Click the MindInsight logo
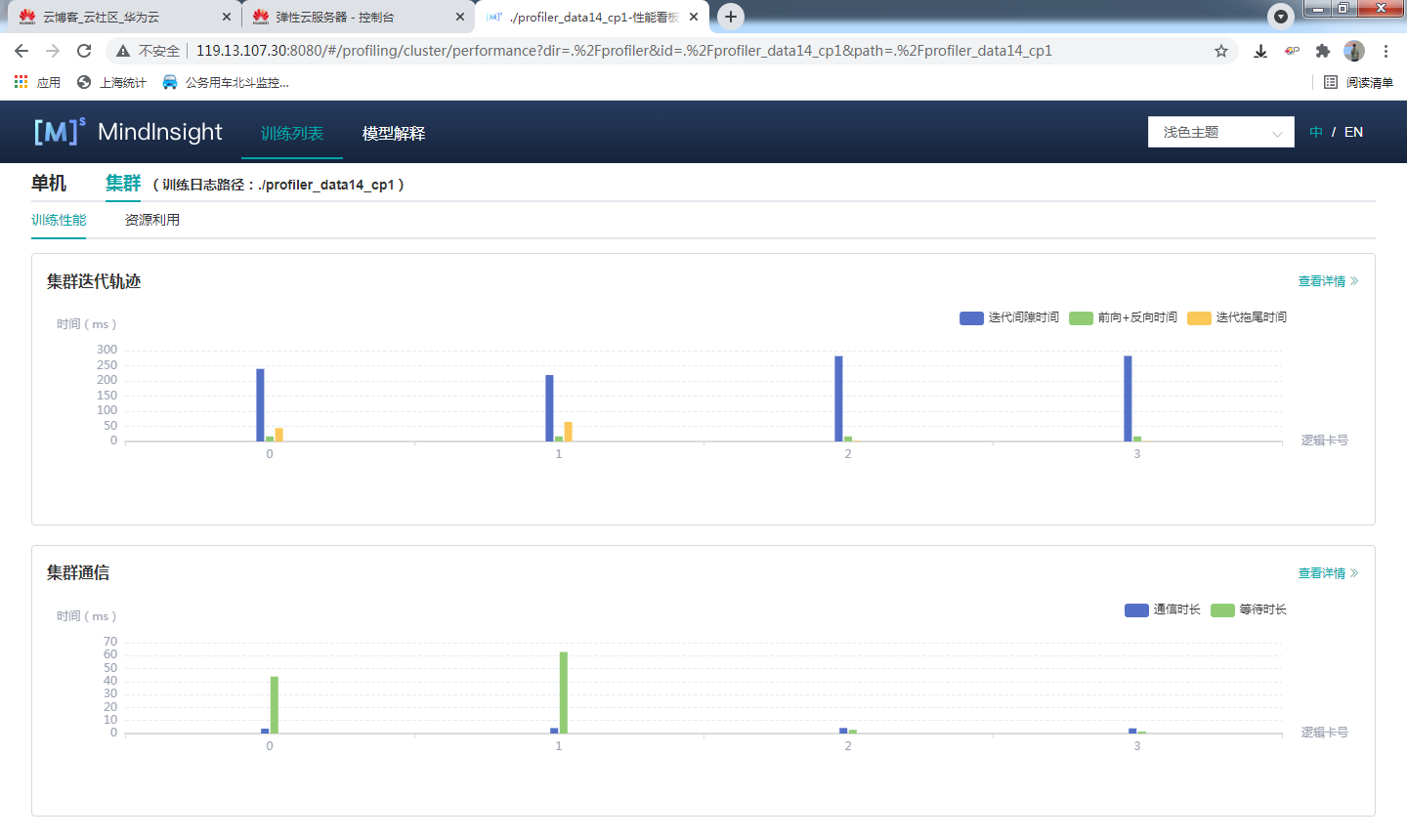The image size is (1407, 840). pyautogui.click(x=128, y=132)
